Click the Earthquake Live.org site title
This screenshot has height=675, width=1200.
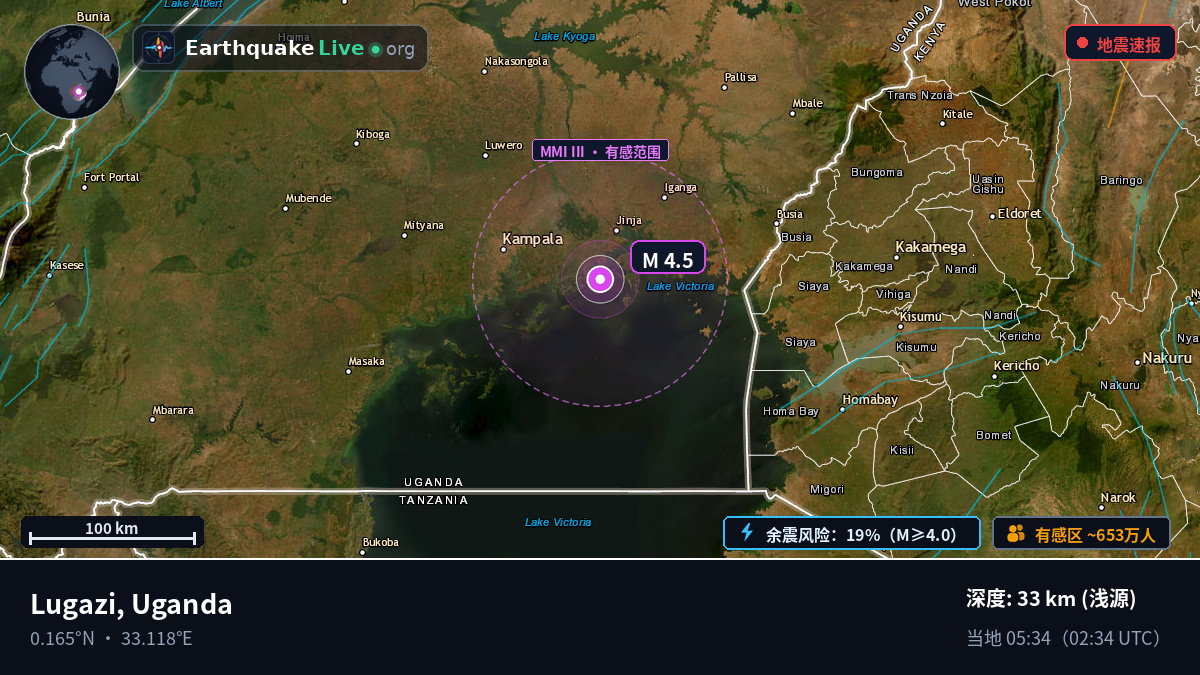click(x=299, y=48)
